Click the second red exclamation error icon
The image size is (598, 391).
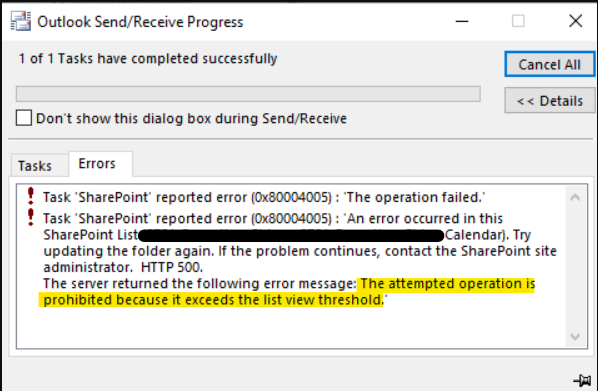click(x=31, y=217)
